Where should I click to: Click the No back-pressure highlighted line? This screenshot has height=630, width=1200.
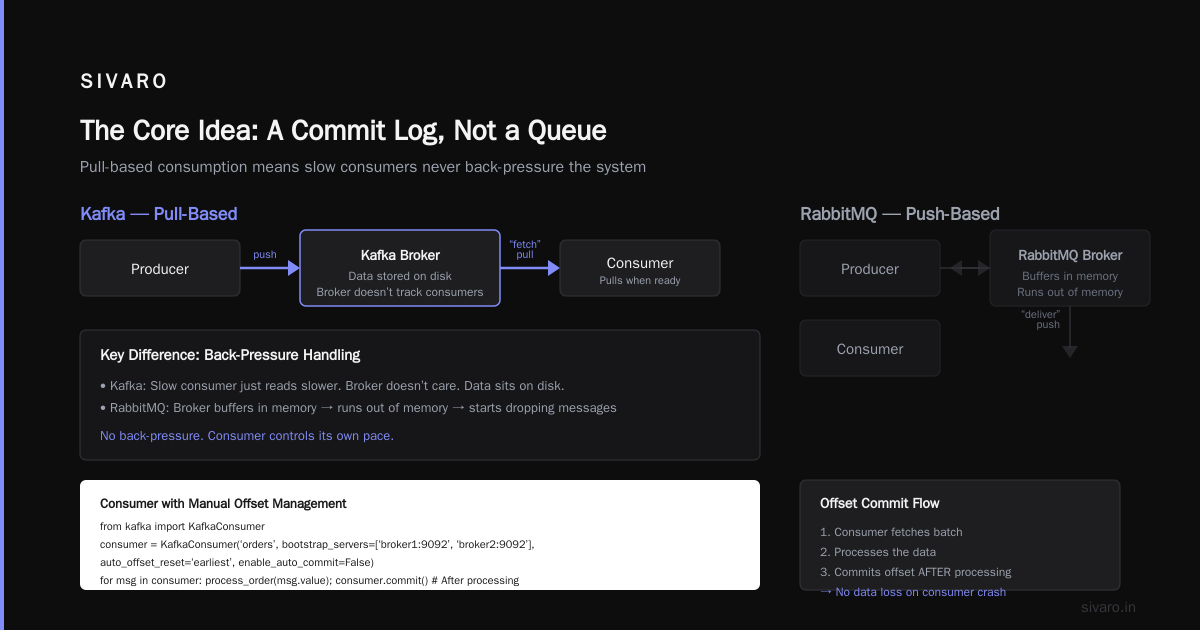[247, 436]
